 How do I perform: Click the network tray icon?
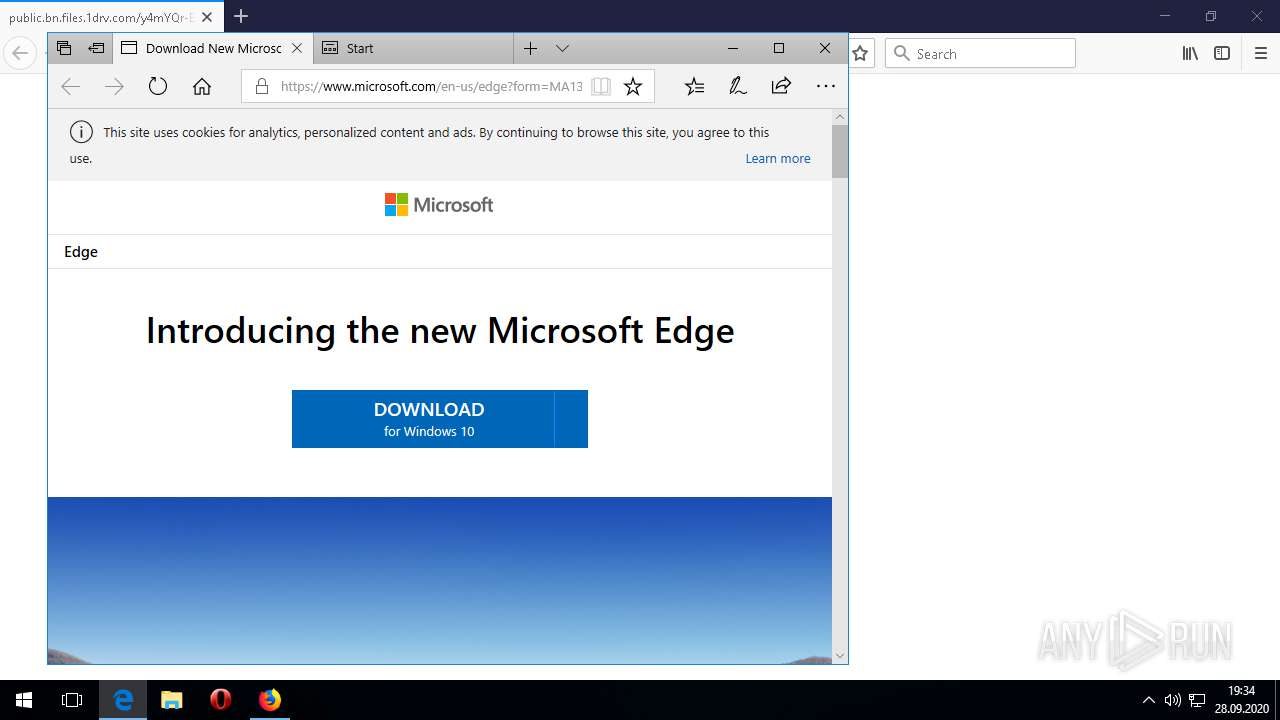(1197, 700)
